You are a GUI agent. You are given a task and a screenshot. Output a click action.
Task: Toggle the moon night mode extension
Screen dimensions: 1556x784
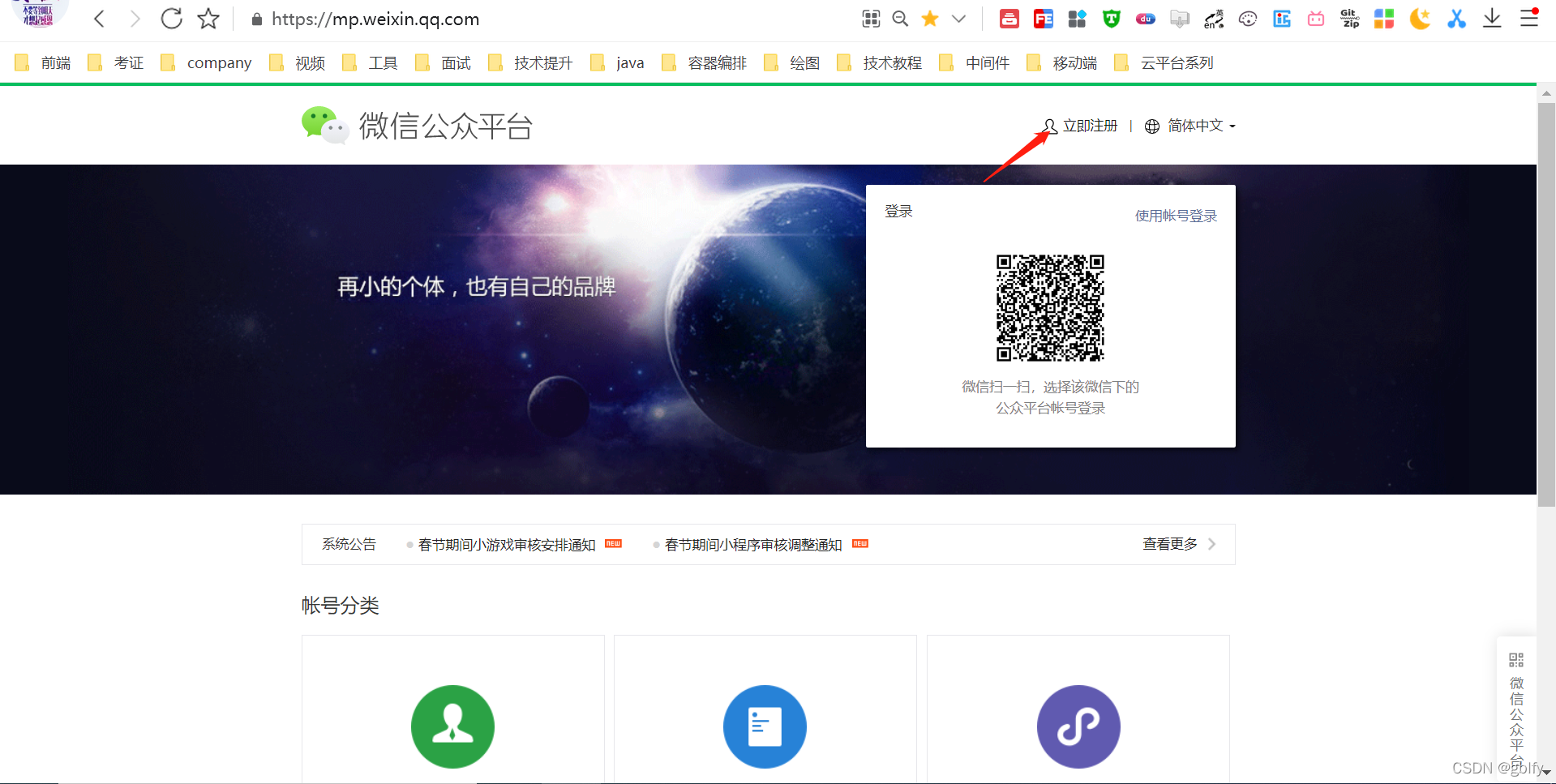click(1420, 19)
